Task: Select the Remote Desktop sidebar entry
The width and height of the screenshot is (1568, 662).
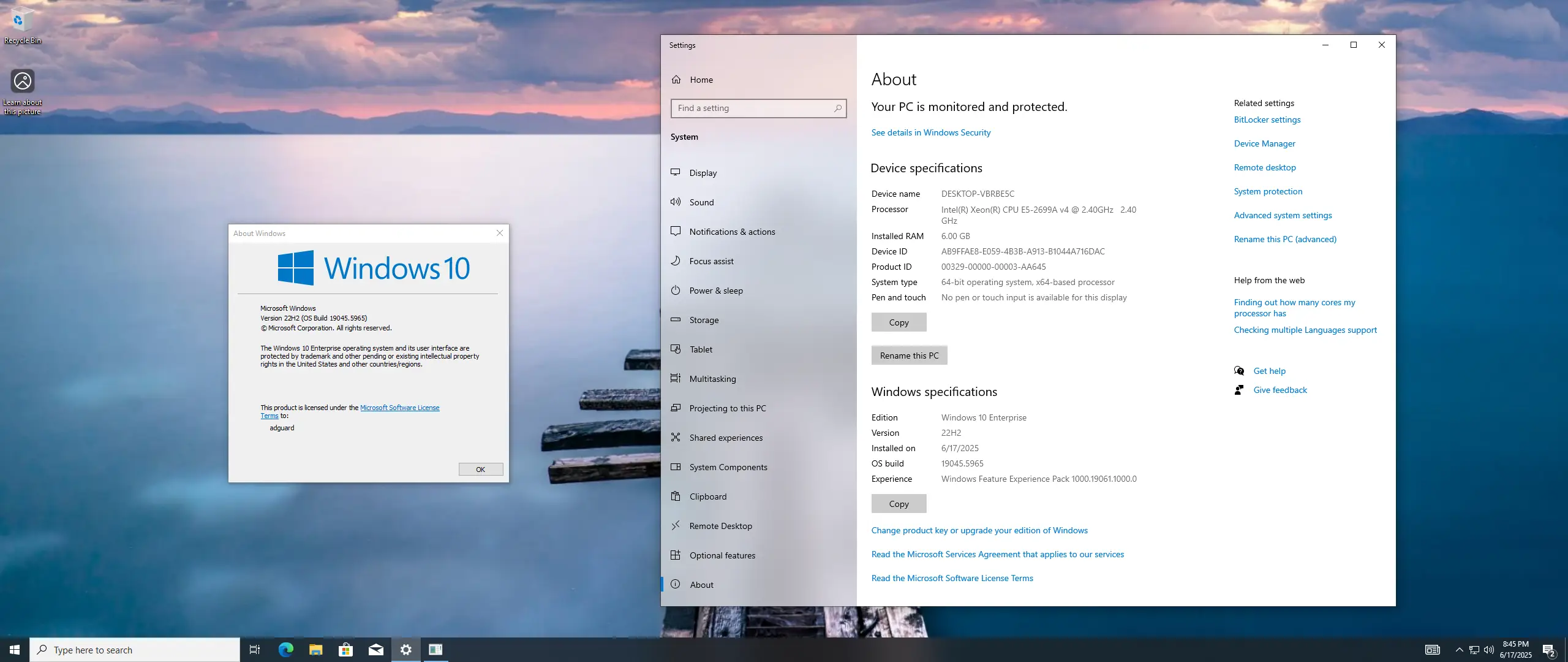Action: [720, 526]
